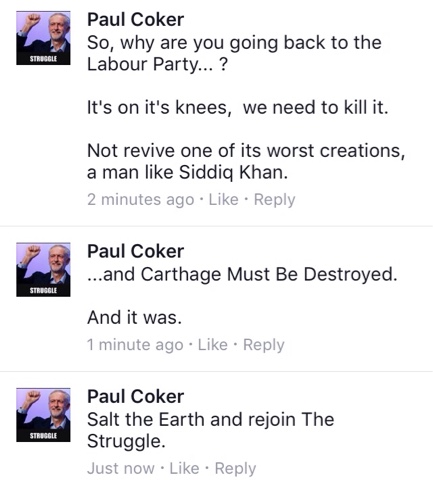This screenshot has height=480, width=433.
Task: Click the 'Just now' timestamp
Action: [x=121, y=468]
